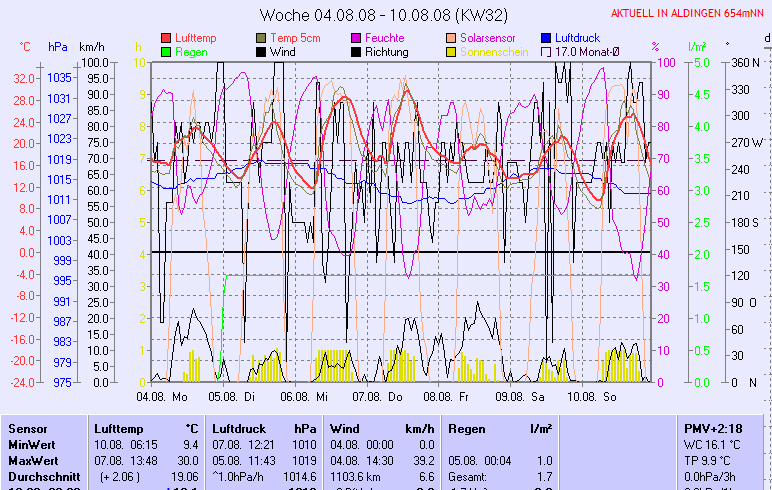Select the blue Luftdruck legend swatch
The height and width of the screenshot is (490, 772).
(x=547, y=37)
